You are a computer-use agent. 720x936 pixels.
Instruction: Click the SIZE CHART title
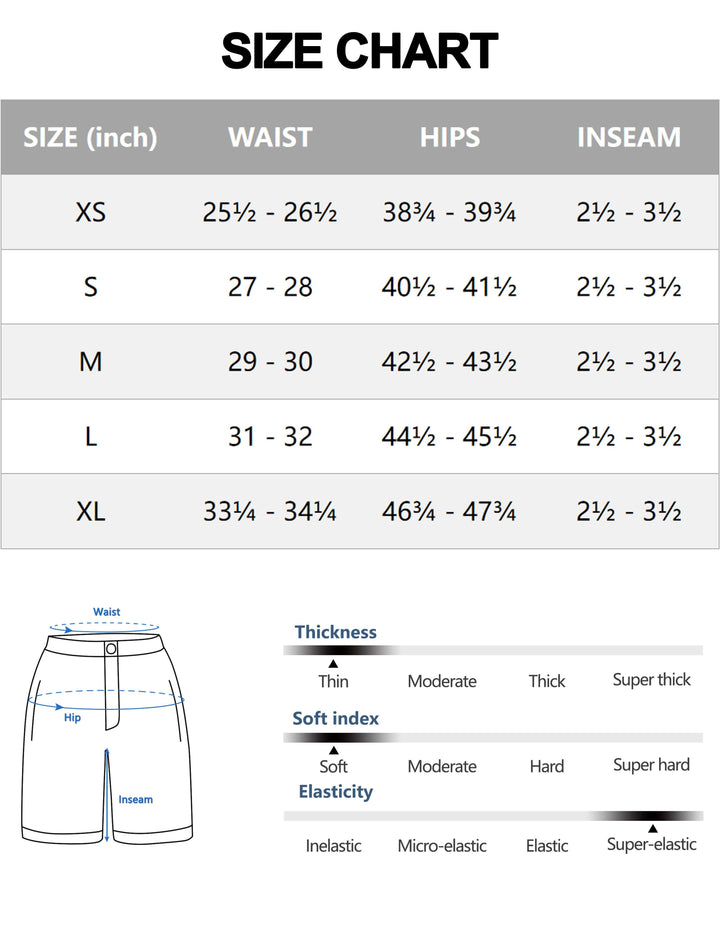coord(360,51)
